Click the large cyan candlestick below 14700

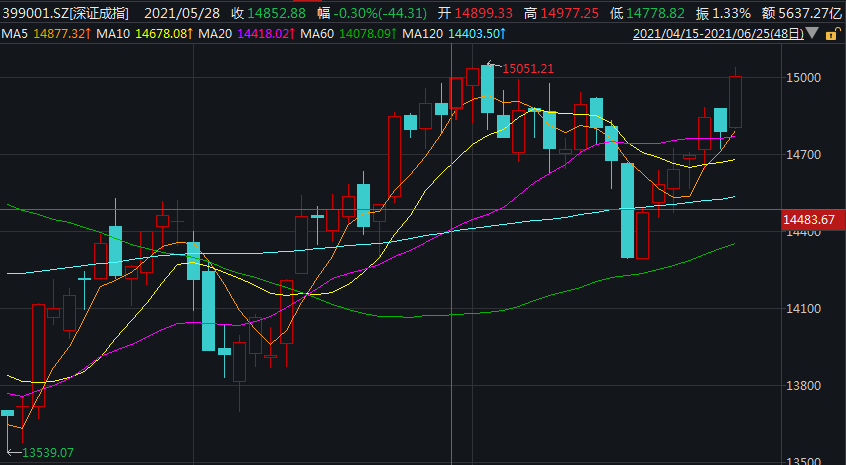pos(627,210)
